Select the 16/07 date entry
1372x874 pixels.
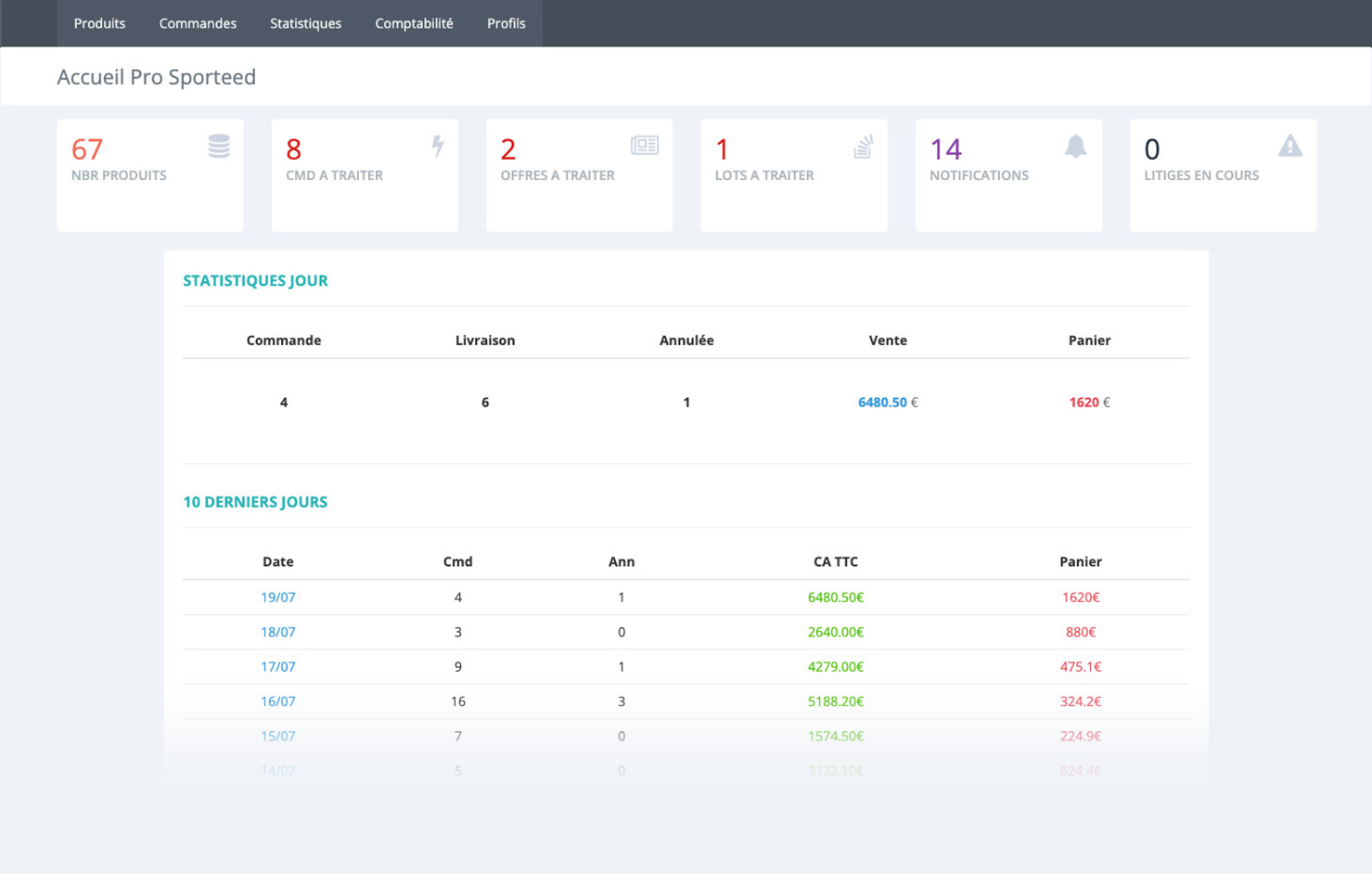(x=277, y=701)
